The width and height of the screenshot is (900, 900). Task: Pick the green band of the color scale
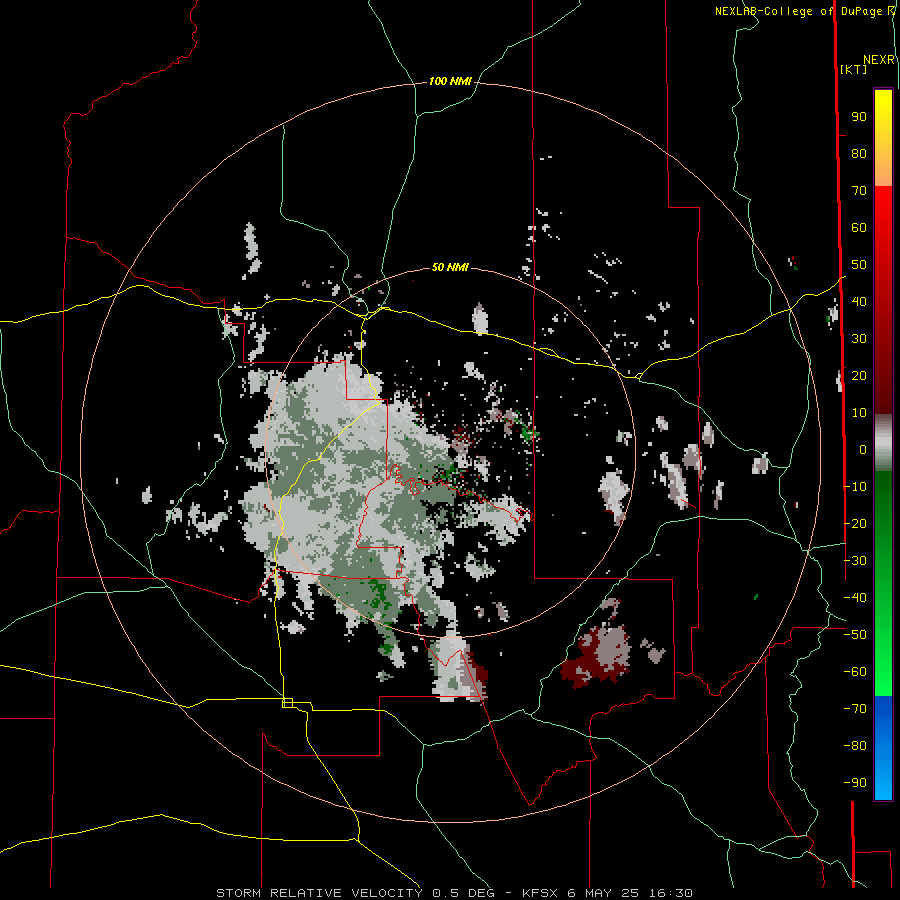(x=883, y=584)
